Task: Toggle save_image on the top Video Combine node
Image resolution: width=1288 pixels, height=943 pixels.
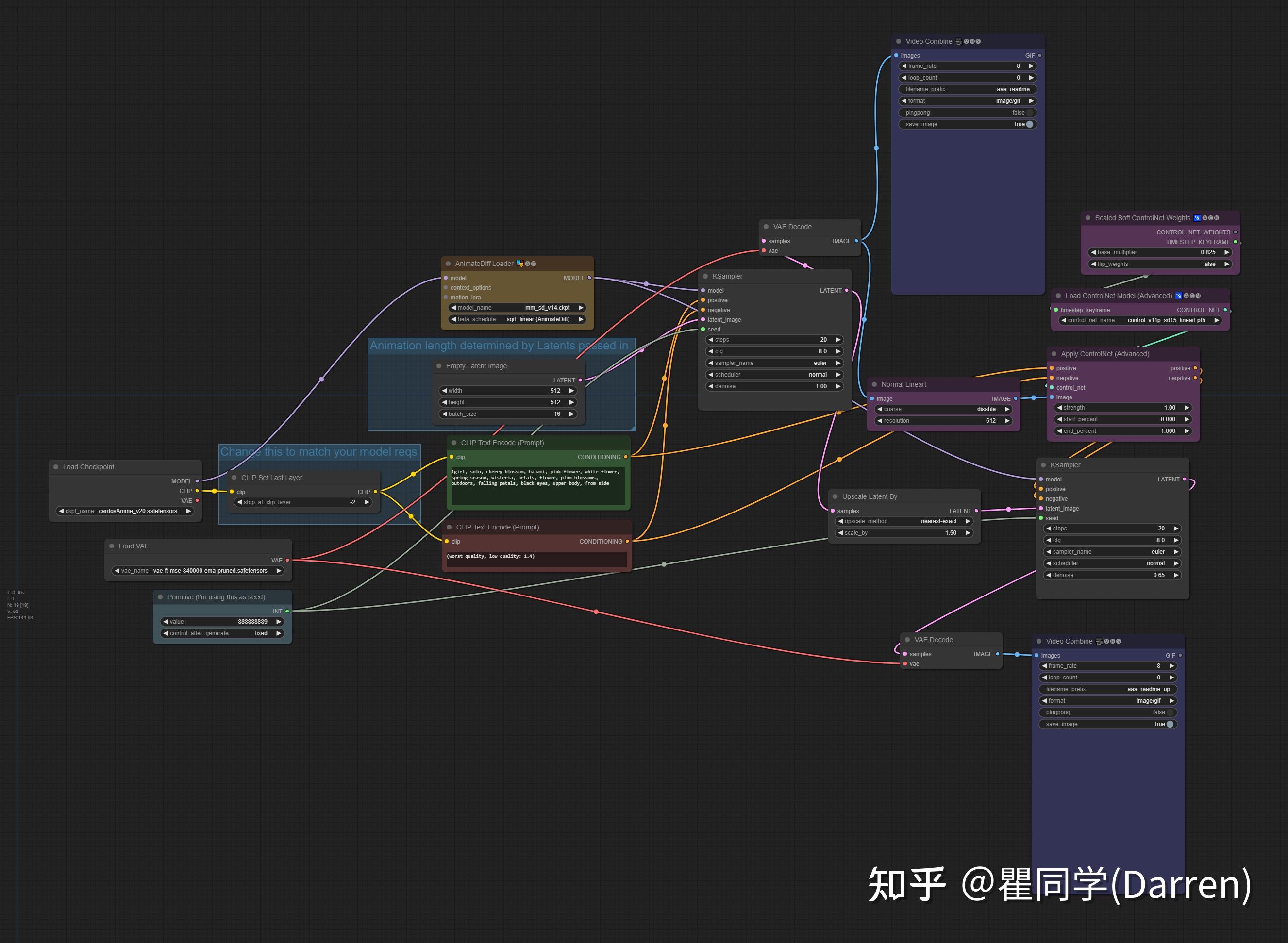Action: [x=1029, y=124]
